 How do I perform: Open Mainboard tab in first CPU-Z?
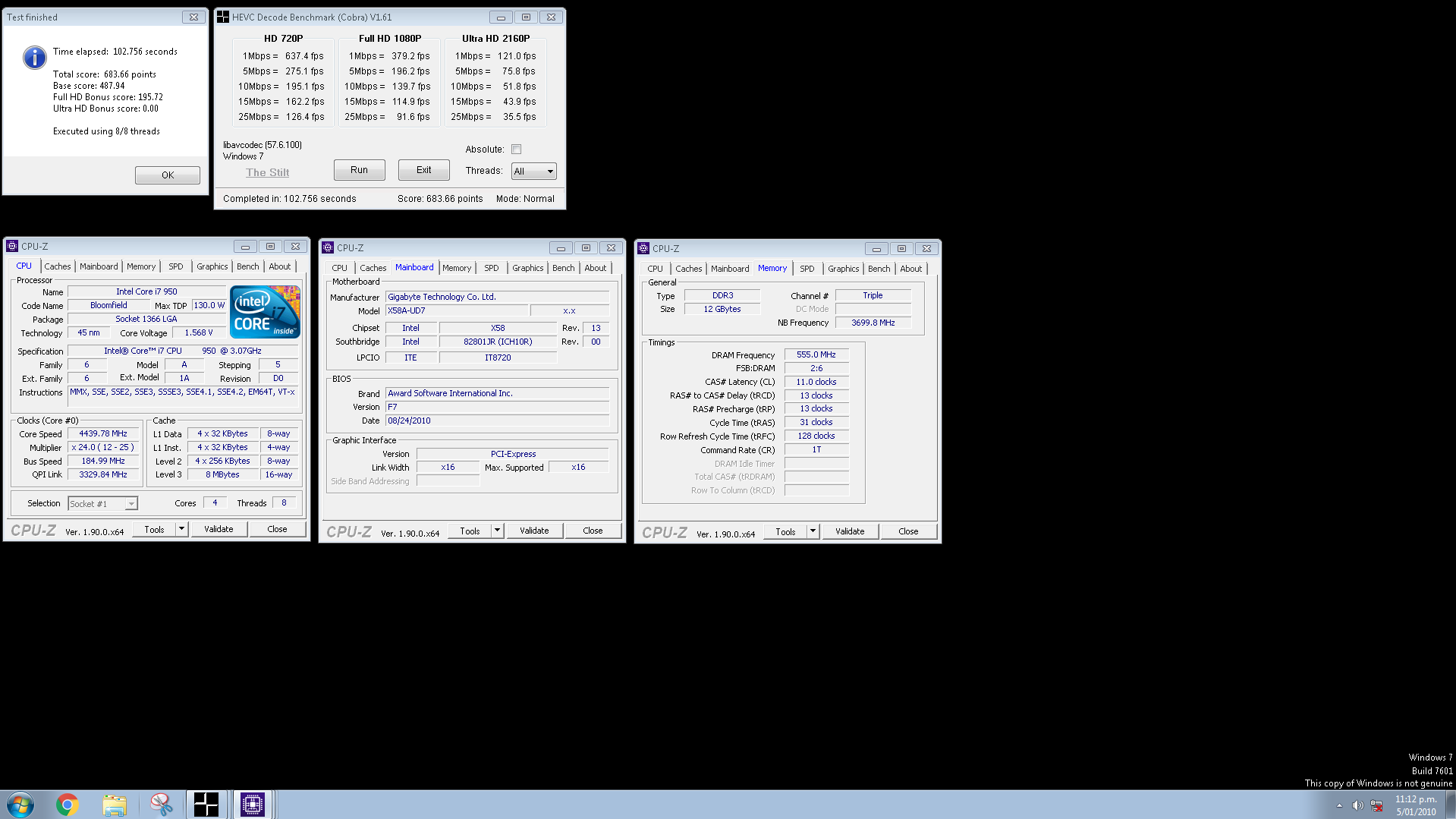(99, 266)
